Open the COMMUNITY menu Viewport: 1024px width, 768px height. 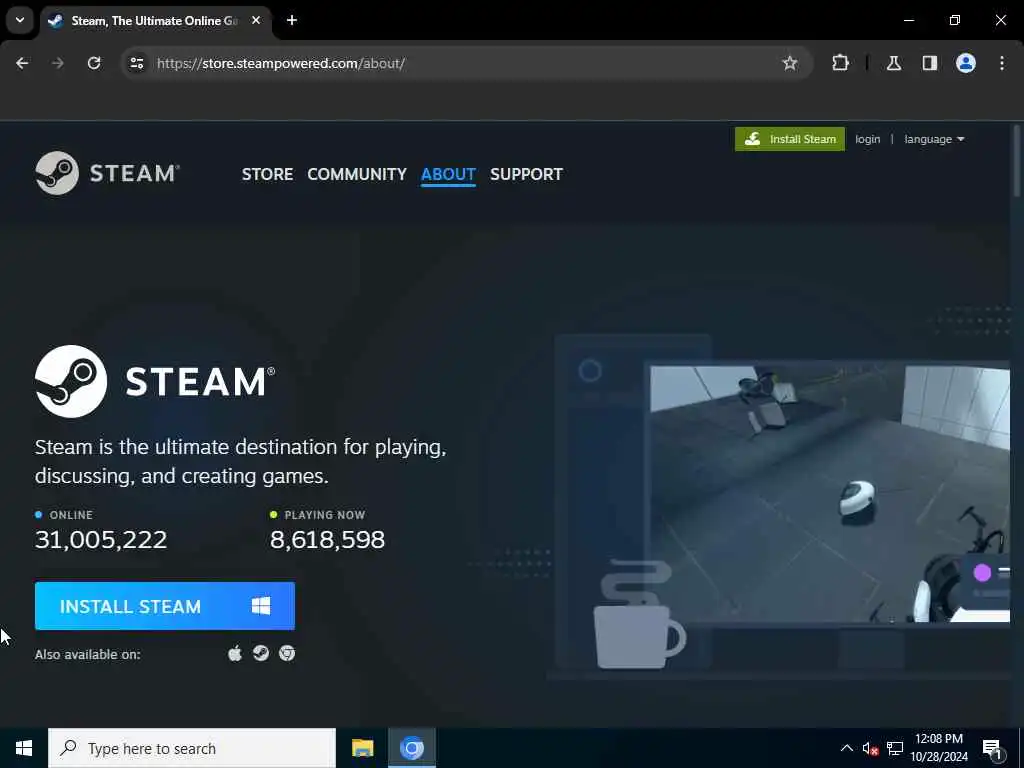pyautogui.click(x=357, y=174)
